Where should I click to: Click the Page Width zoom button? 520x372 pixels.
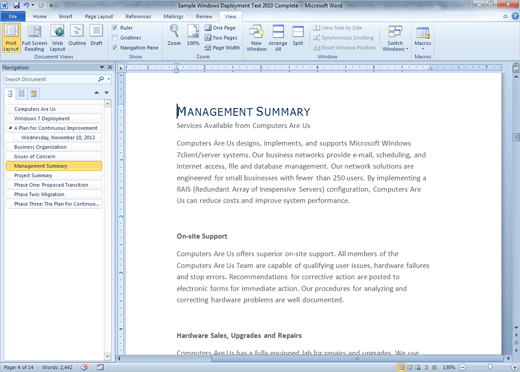pos(222,48)
